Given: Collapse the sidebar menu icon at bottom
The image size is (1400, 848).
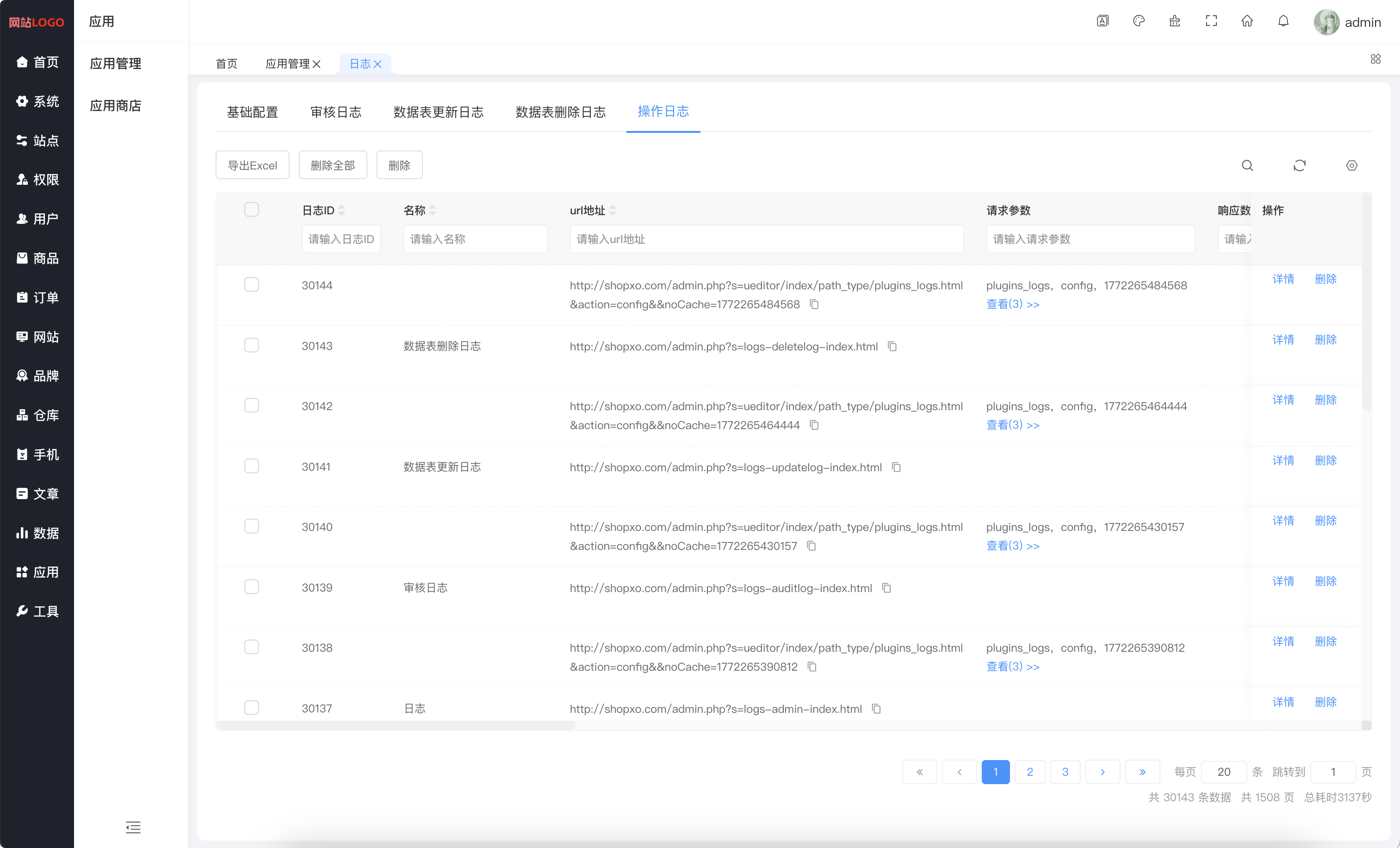Looking at the screenshot, I should pyautogui.click(x=133, y=827).
